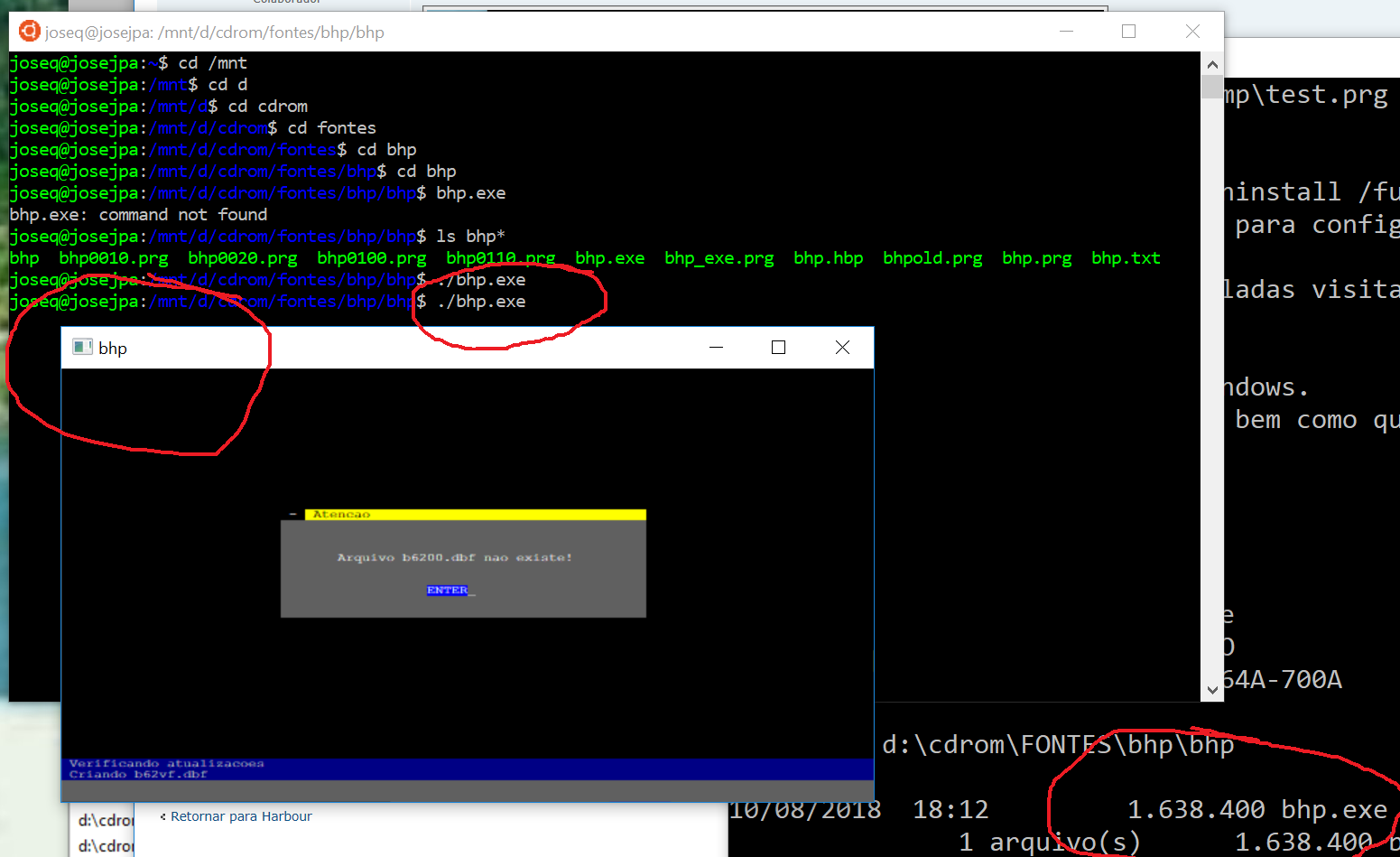1400x857 pixels.
Task: Click the terminal scrollbar thumb
Action: pyautogui.click(x=1212, y=87)
